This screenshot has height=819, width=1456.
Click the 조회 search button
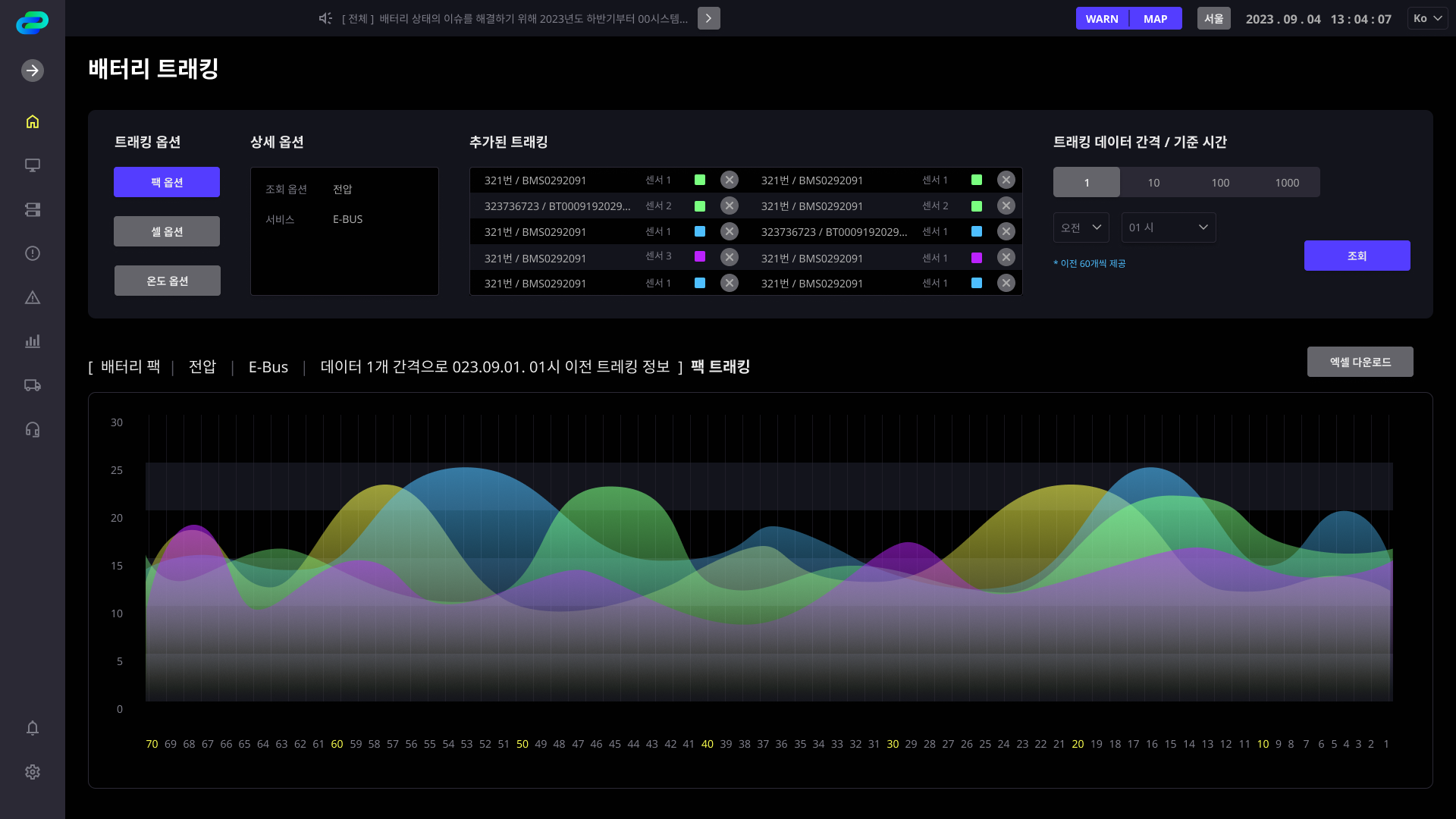1357,256
